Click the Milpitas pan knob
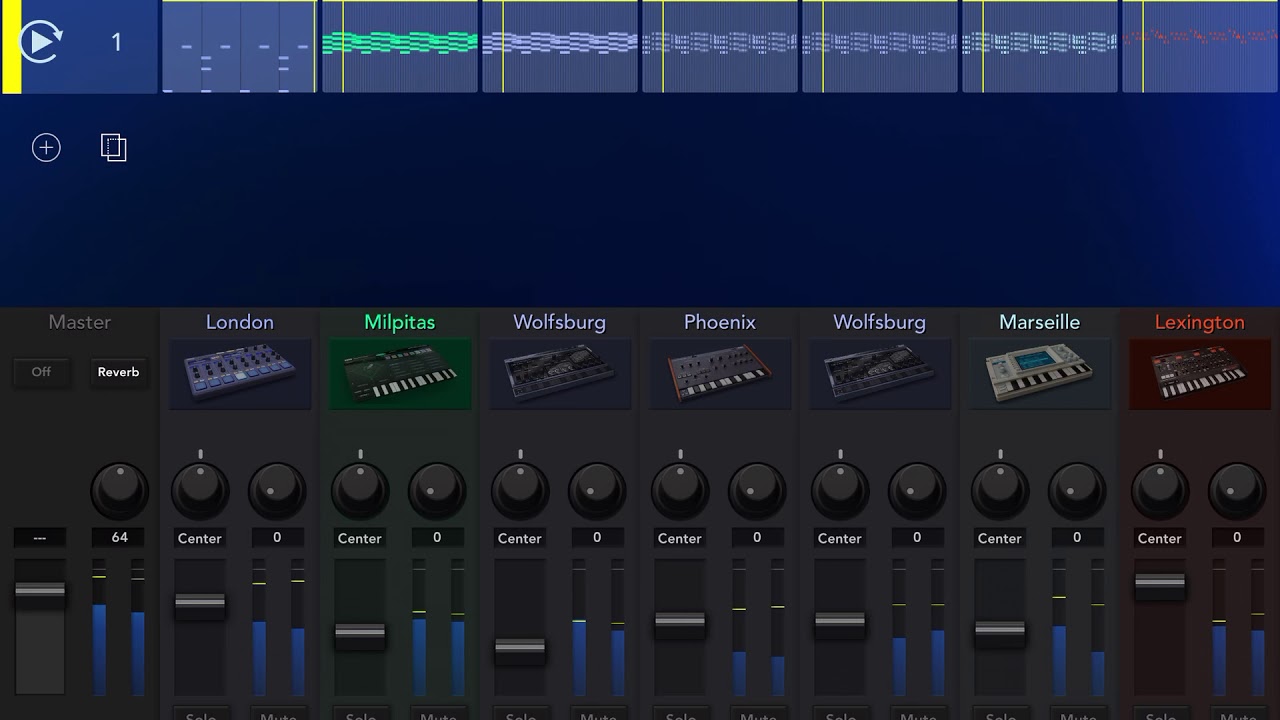The height and width of the screenshot is (720, 1280). point(360,491)
